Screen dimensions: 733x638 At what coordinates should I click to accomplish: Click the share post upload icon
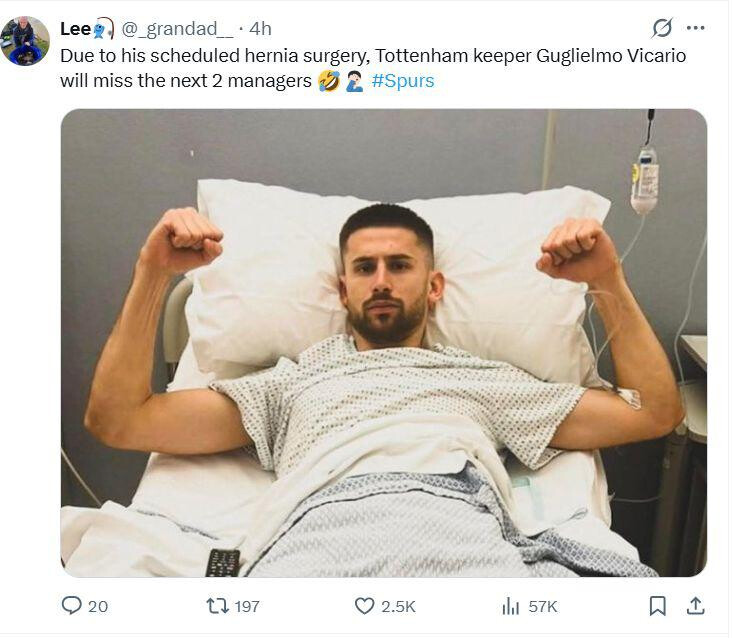(x=696, y=606)
